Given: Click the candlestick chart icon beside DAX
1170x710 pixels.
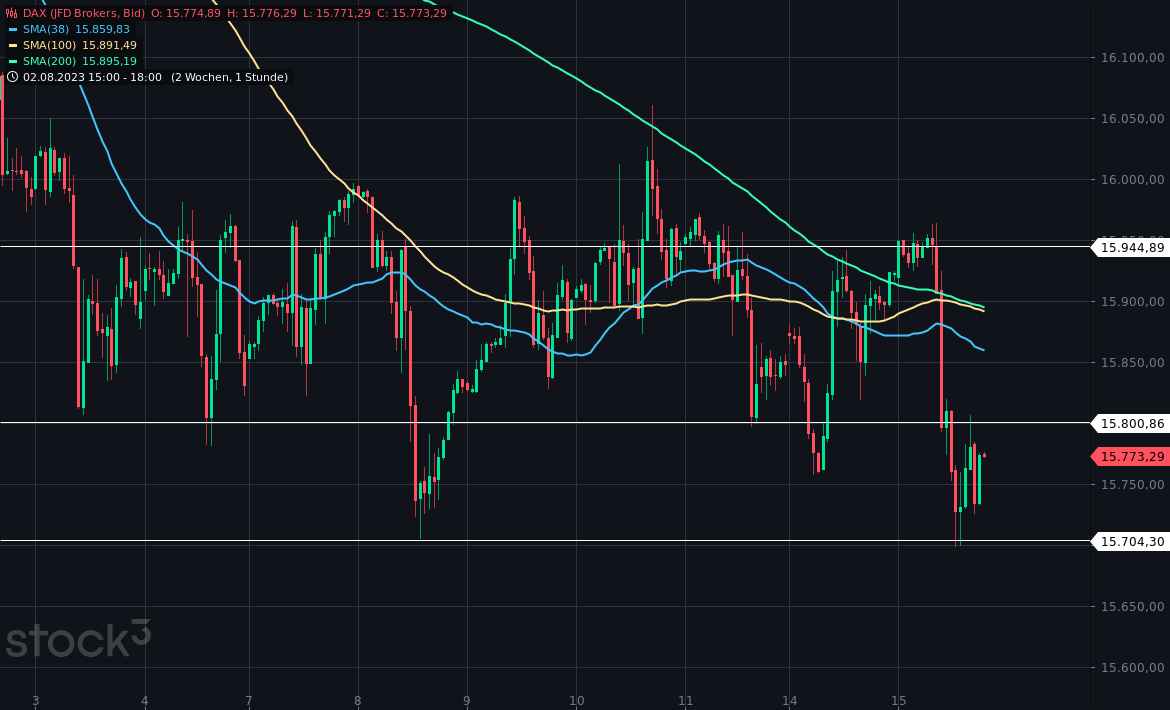Looking at the screenshot, I should point(10,14).
